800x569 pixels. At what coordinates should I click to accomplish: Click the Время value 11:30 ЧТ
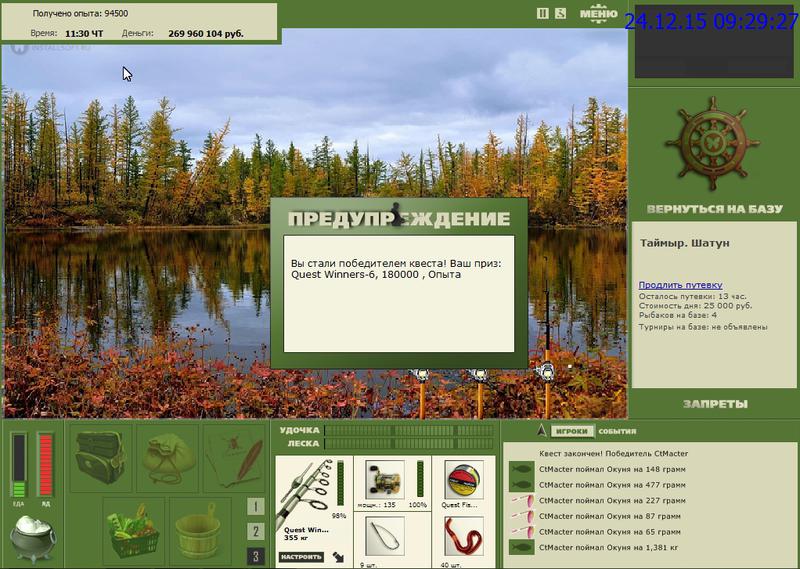84,34
